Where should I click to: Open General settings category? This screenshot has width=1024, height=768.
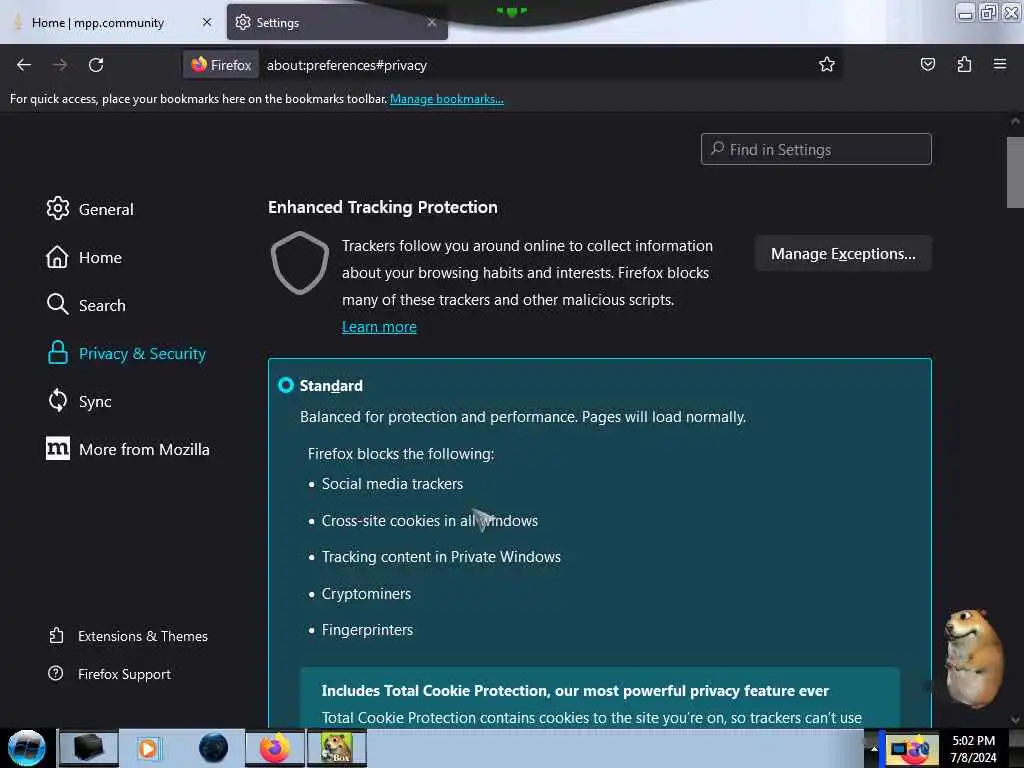tap(90, 209)
